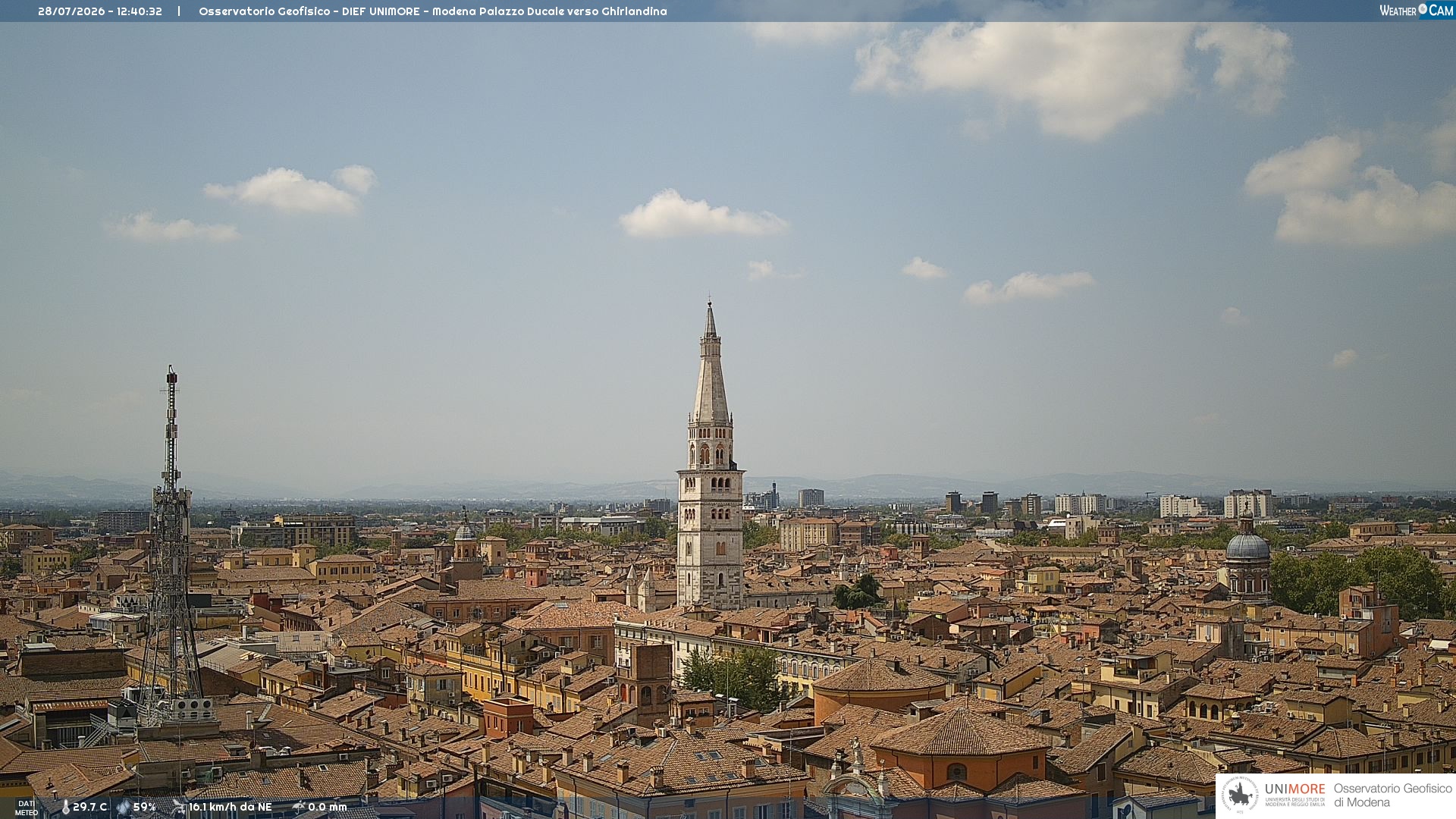Image resolution: width=1456 pixels, height=819 pixels.
Task: Click the 59% humidity value
Action: click(144, 808)
